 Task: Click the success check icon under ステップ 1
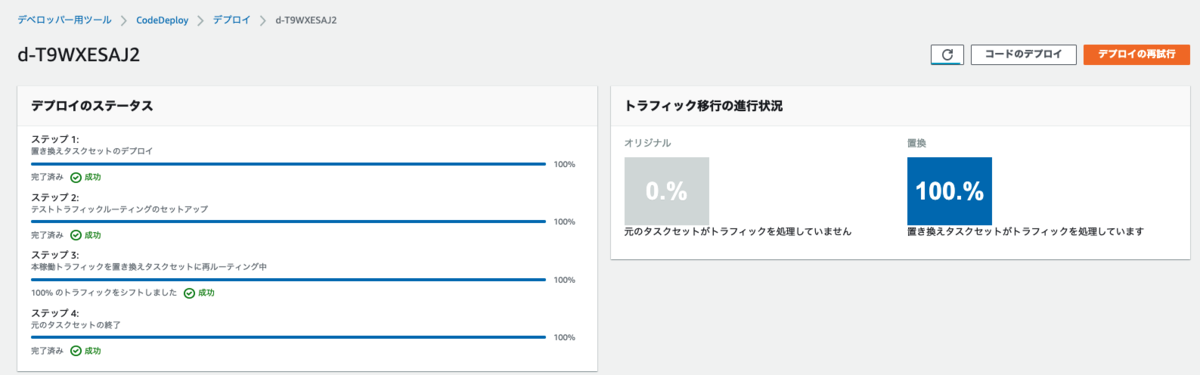(x=75, y=177)
